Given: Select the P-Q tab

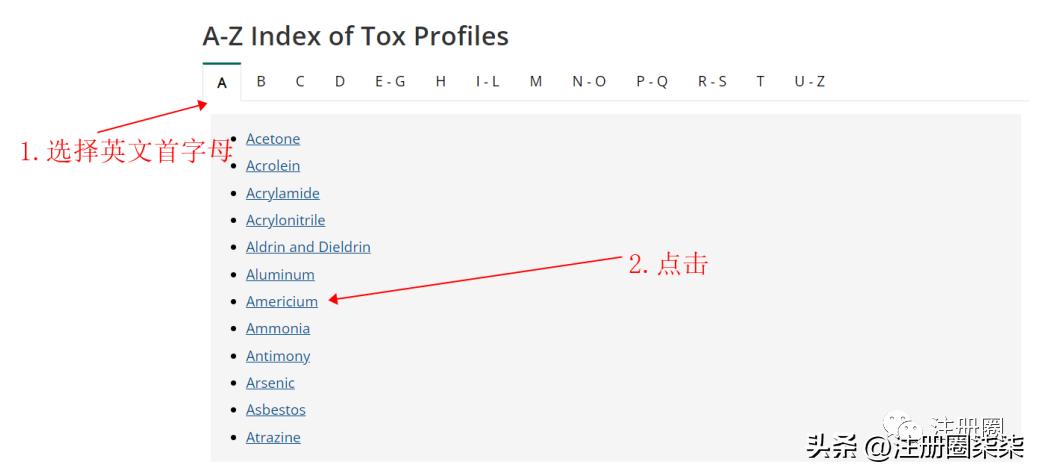Looking at the screenshot, I should coord(652,82).
